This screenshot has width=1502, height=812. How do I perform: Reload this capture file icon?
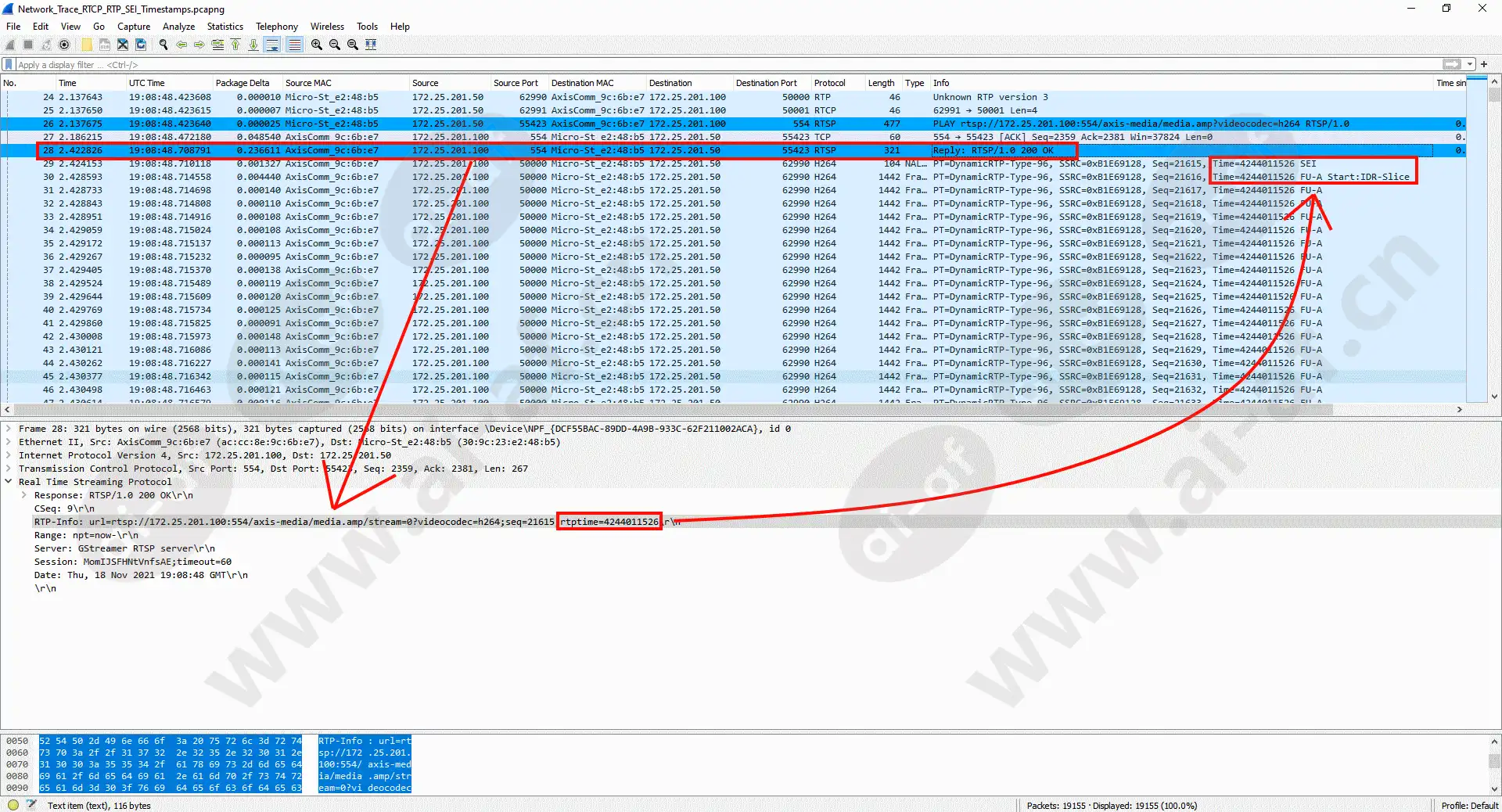tap(141, 45)
